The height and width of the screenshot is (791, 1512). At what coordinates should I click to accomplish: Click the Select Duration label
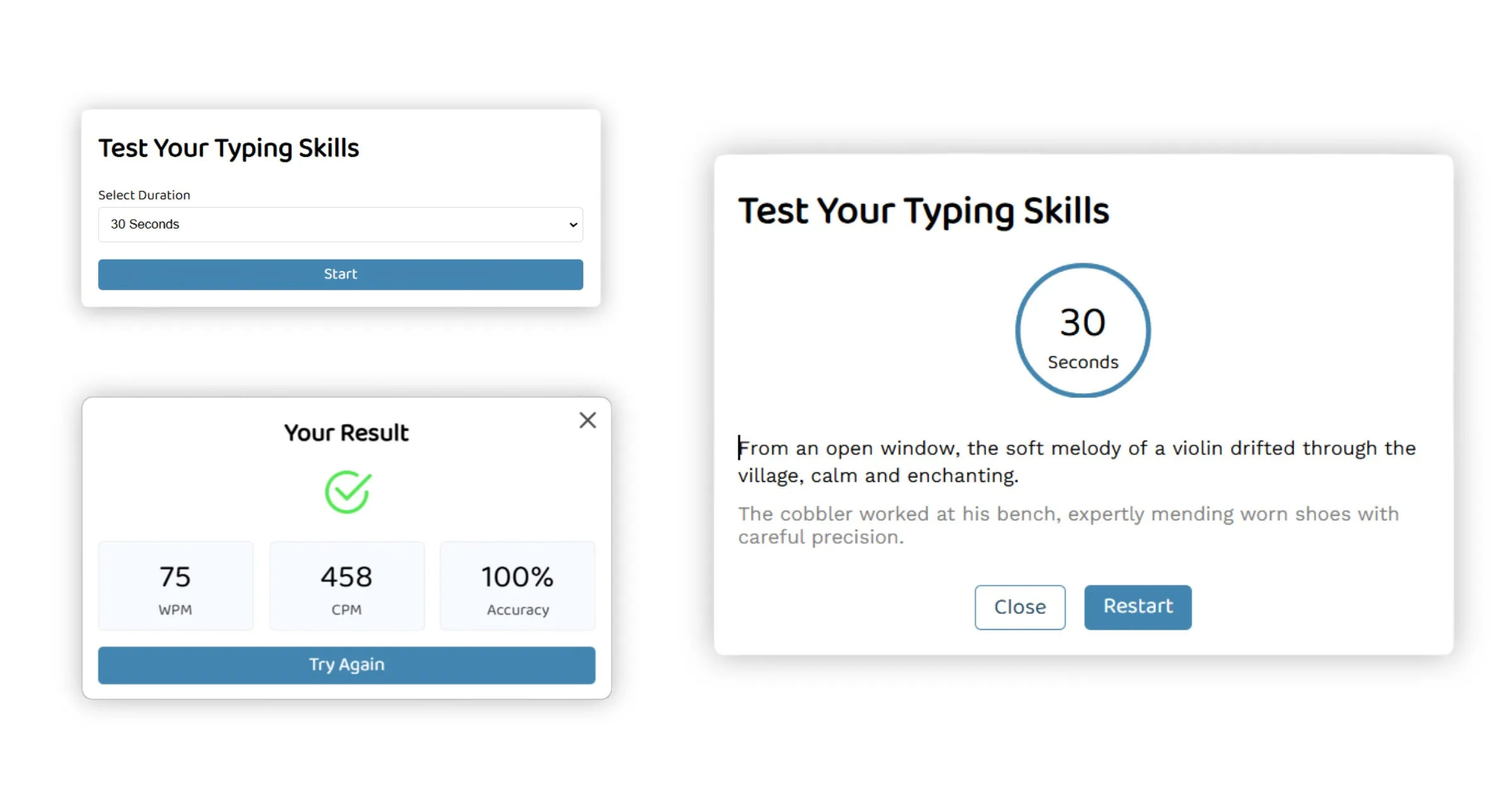[x=144, y=195]
